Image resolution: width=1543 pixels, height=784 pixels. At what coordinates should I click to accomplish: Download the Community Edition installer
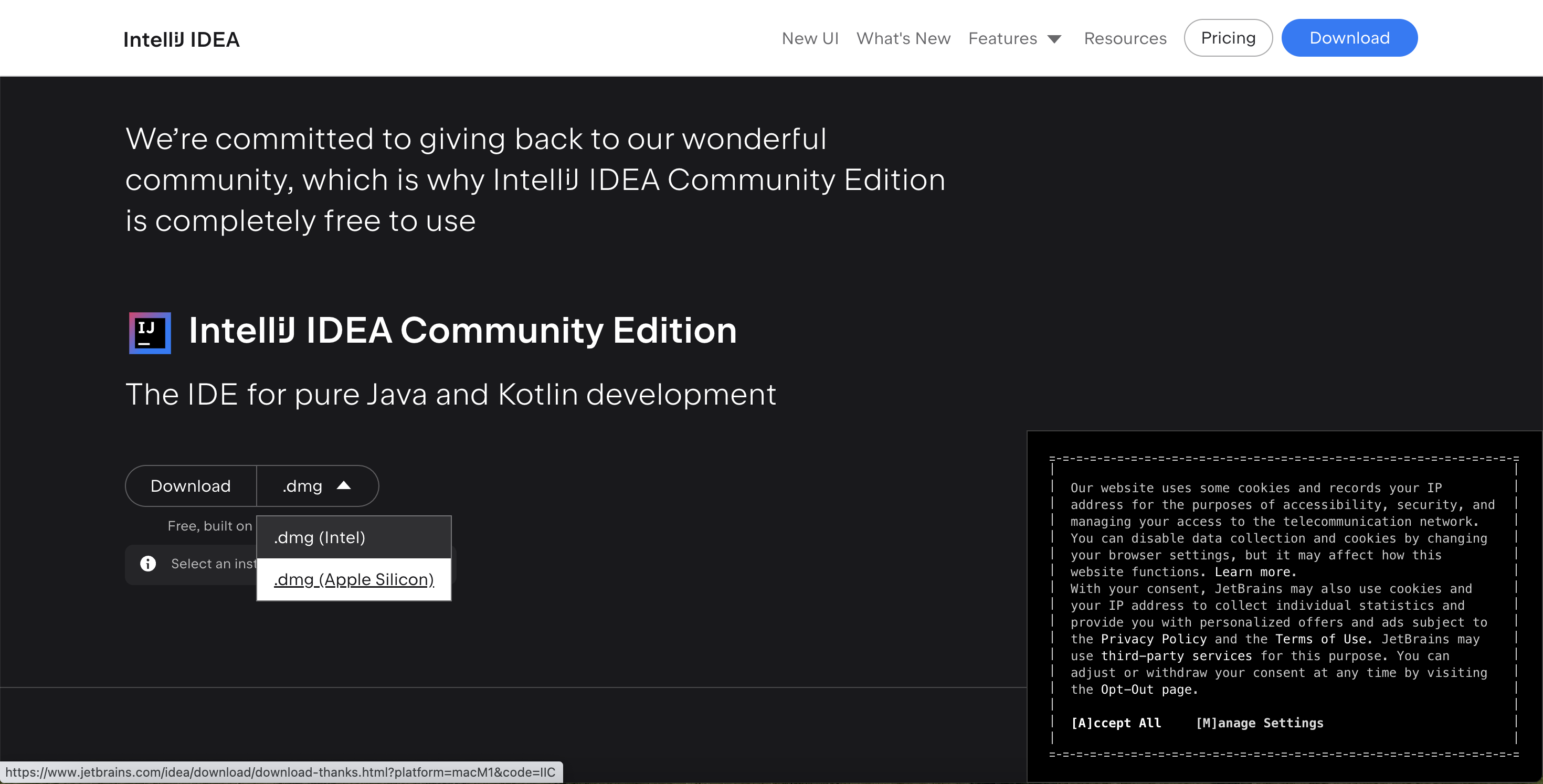(191, 486)
